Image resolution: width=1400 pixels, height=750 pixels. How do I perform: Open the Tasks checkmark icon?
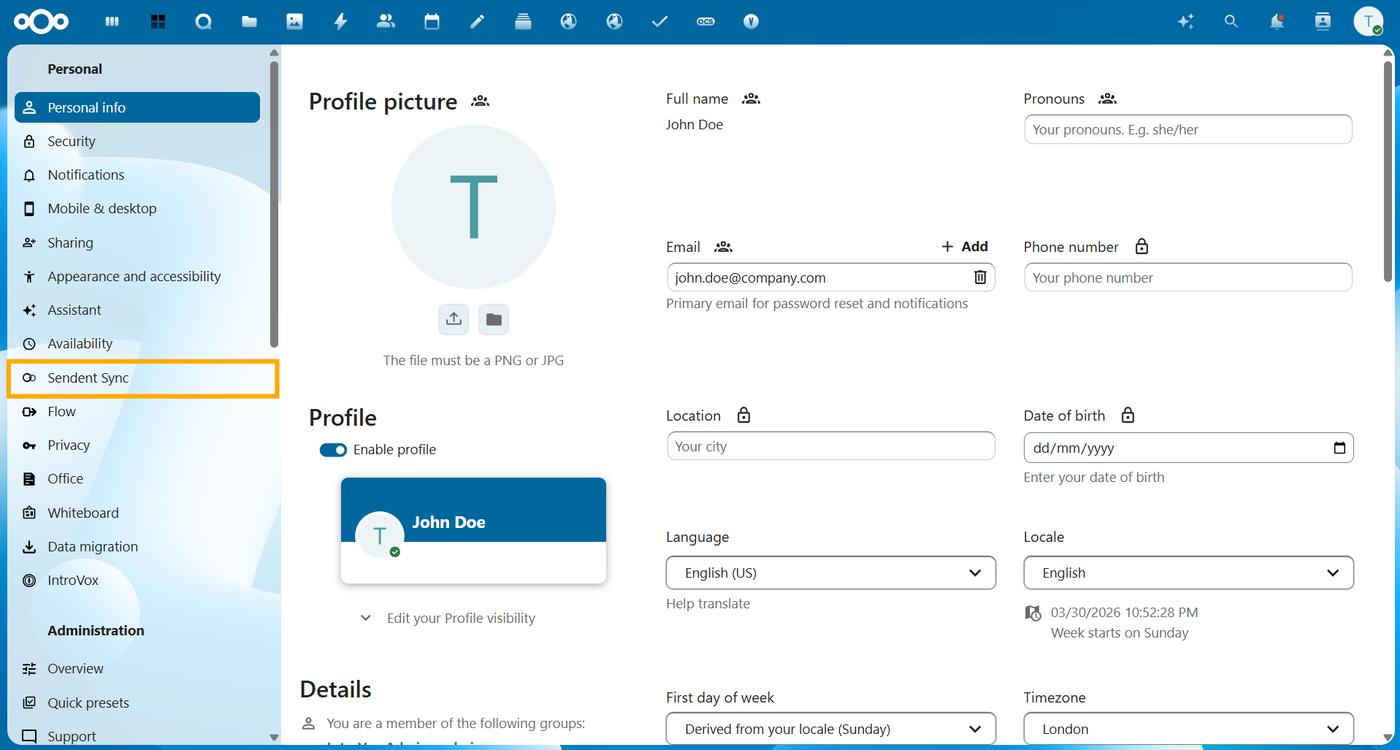click(659, 21)
